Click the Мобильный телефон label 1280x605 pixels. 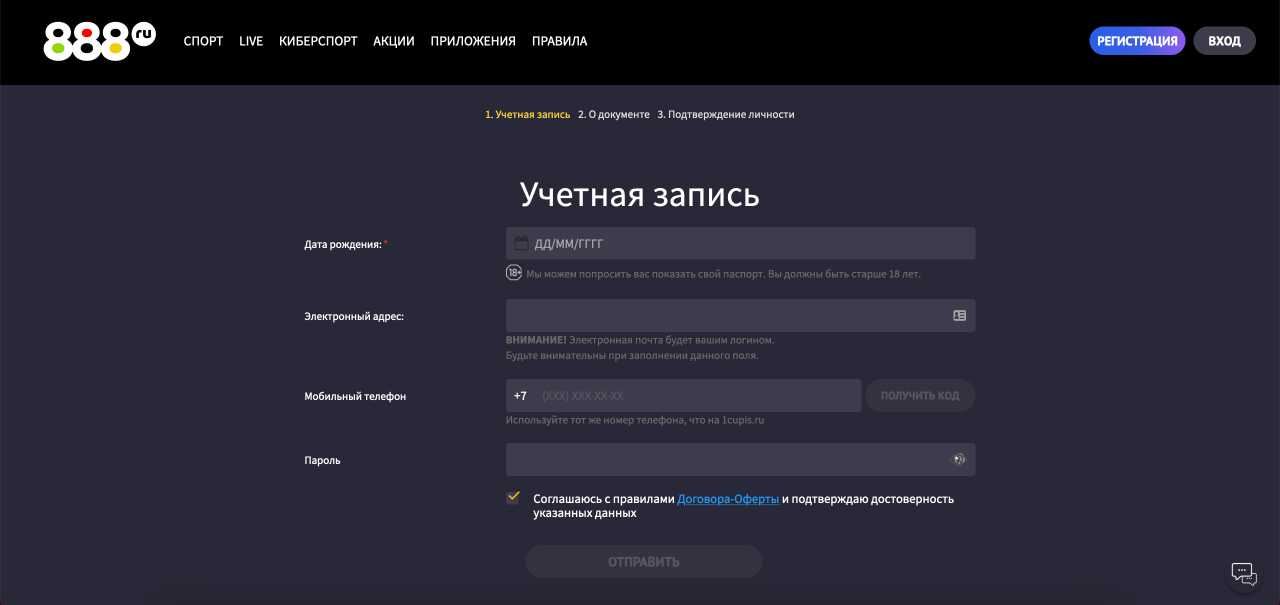[x=355, y=396]
